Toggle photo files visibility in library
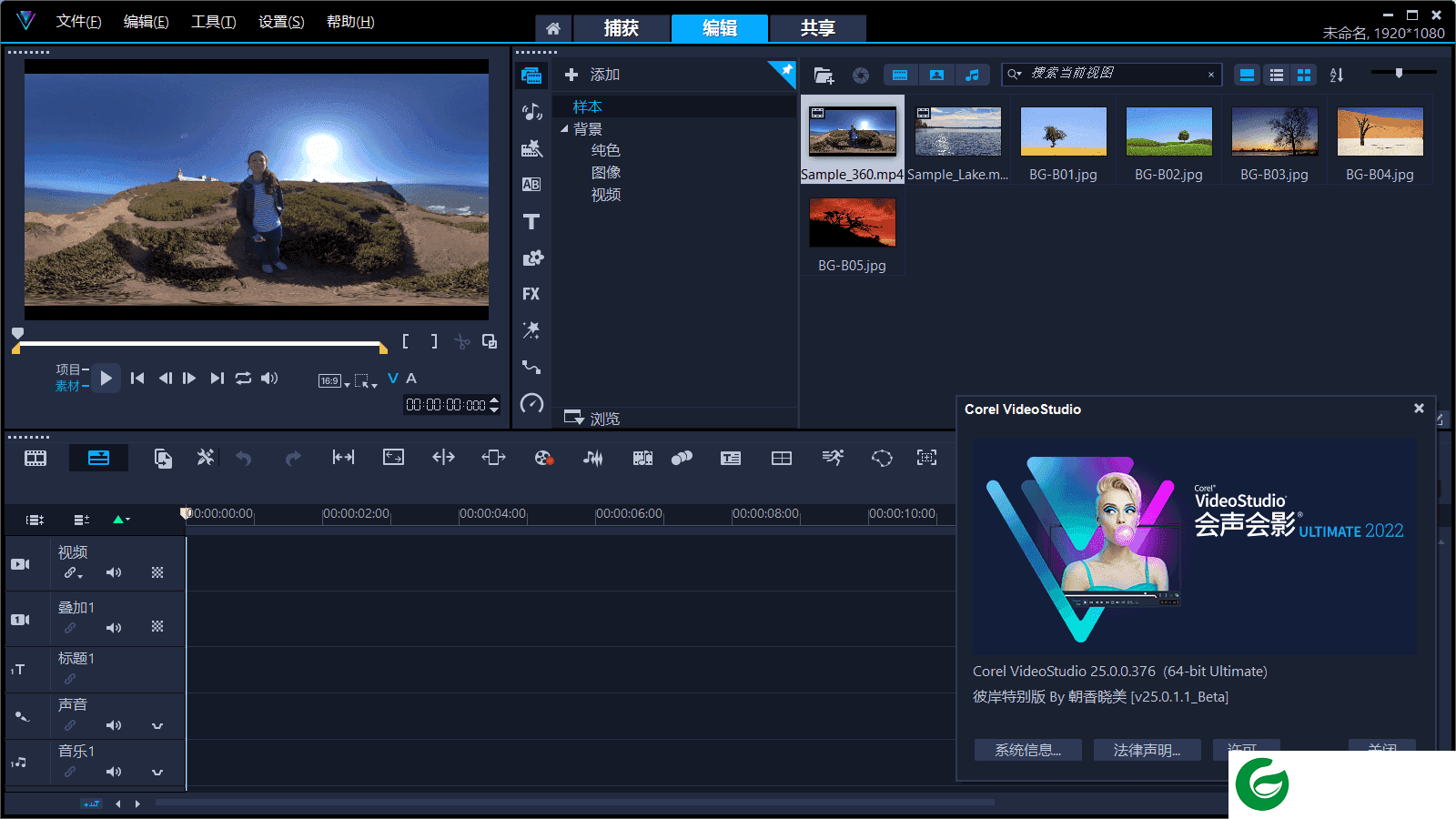Screen dimensions: 1456x819 (936, 75)
